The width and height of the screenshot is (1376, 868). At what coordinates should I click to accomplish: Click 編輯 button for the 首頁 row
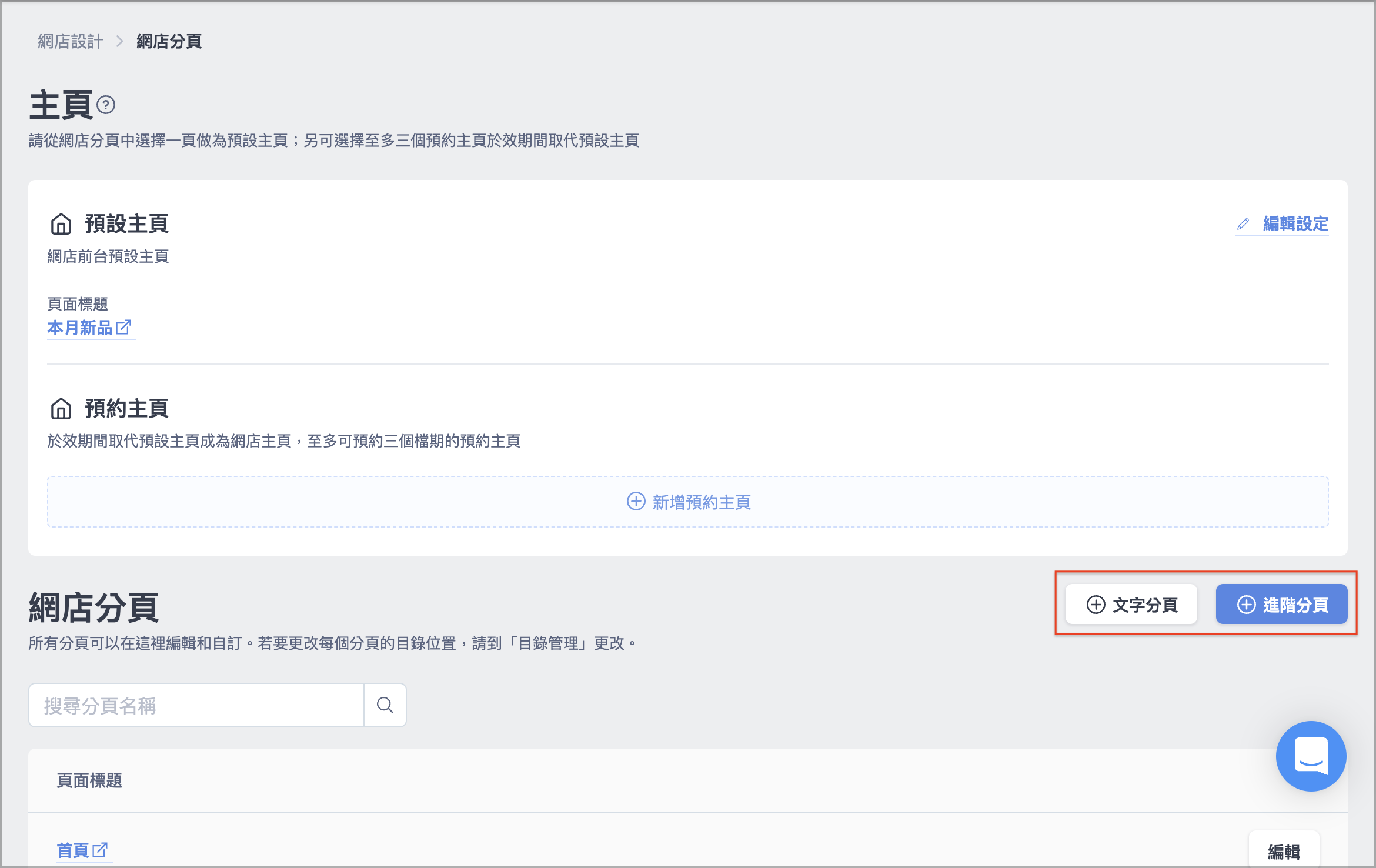[1284, 851]
